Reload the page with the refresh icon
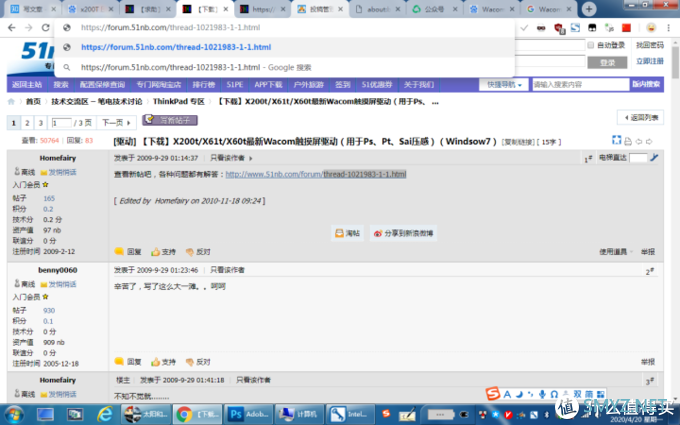Screen dimensions: 680x425 pos(46,28)
